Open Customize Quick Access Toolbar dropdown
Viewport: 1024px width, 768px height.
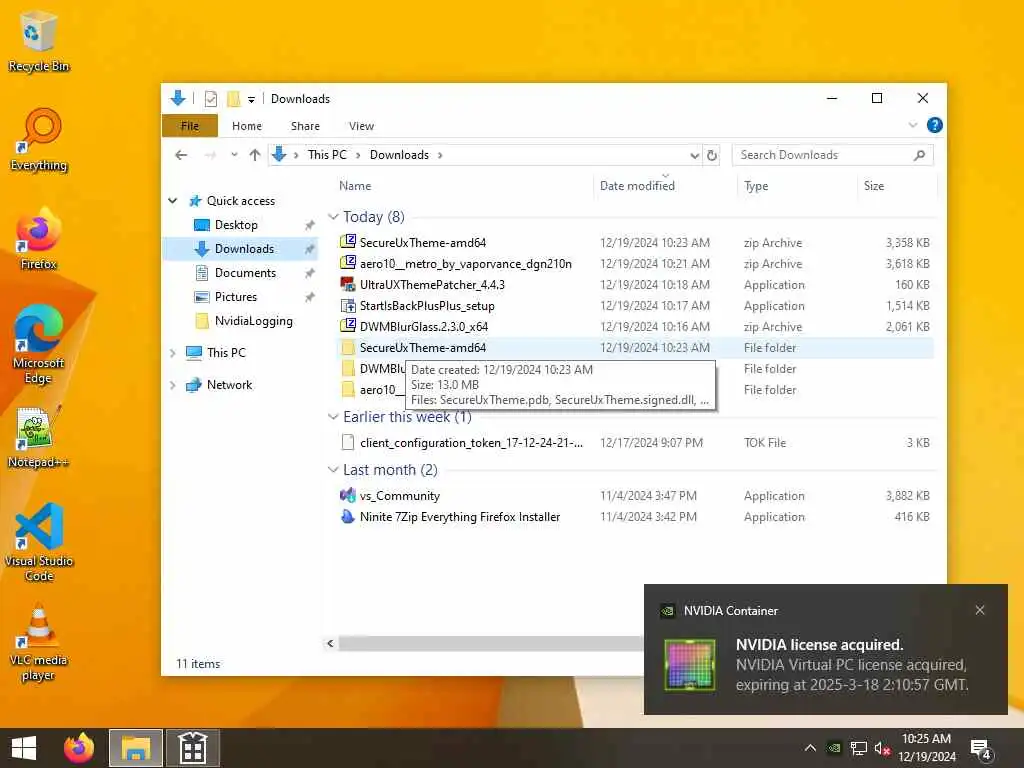tap(251, 99)
